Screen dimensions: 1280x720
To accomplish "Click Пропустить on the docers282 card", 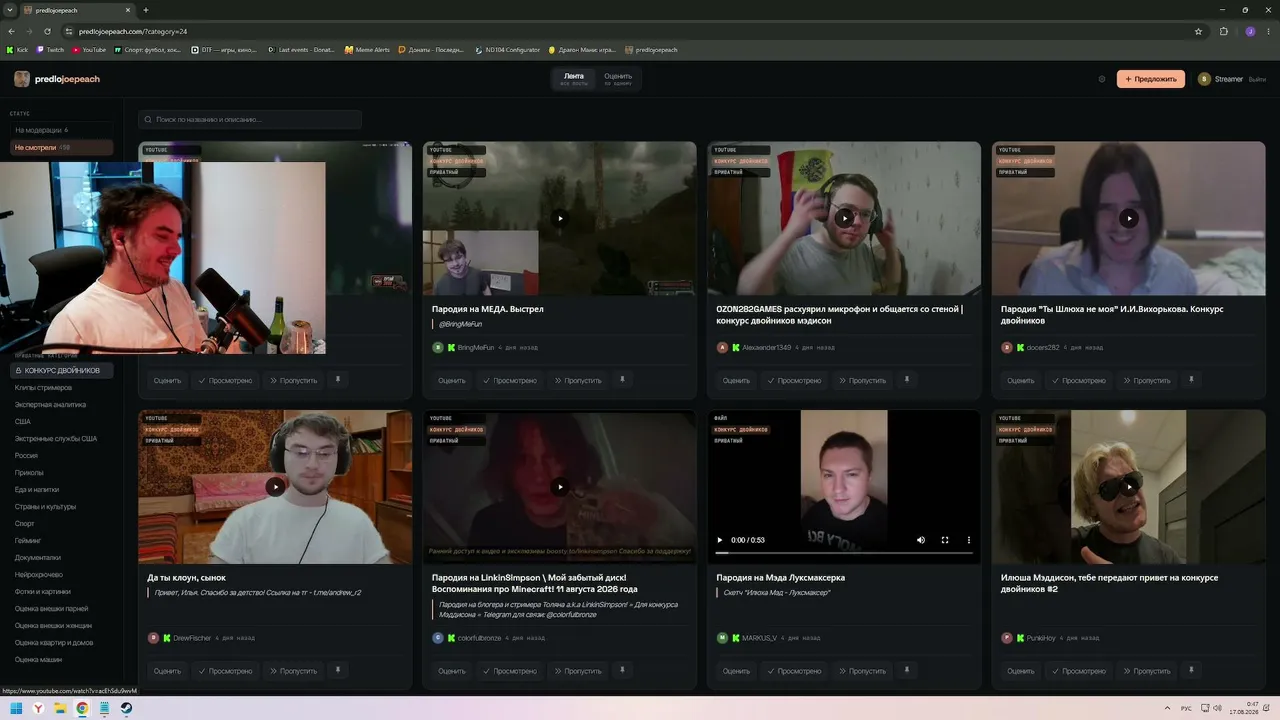I will pos(1145,380).
